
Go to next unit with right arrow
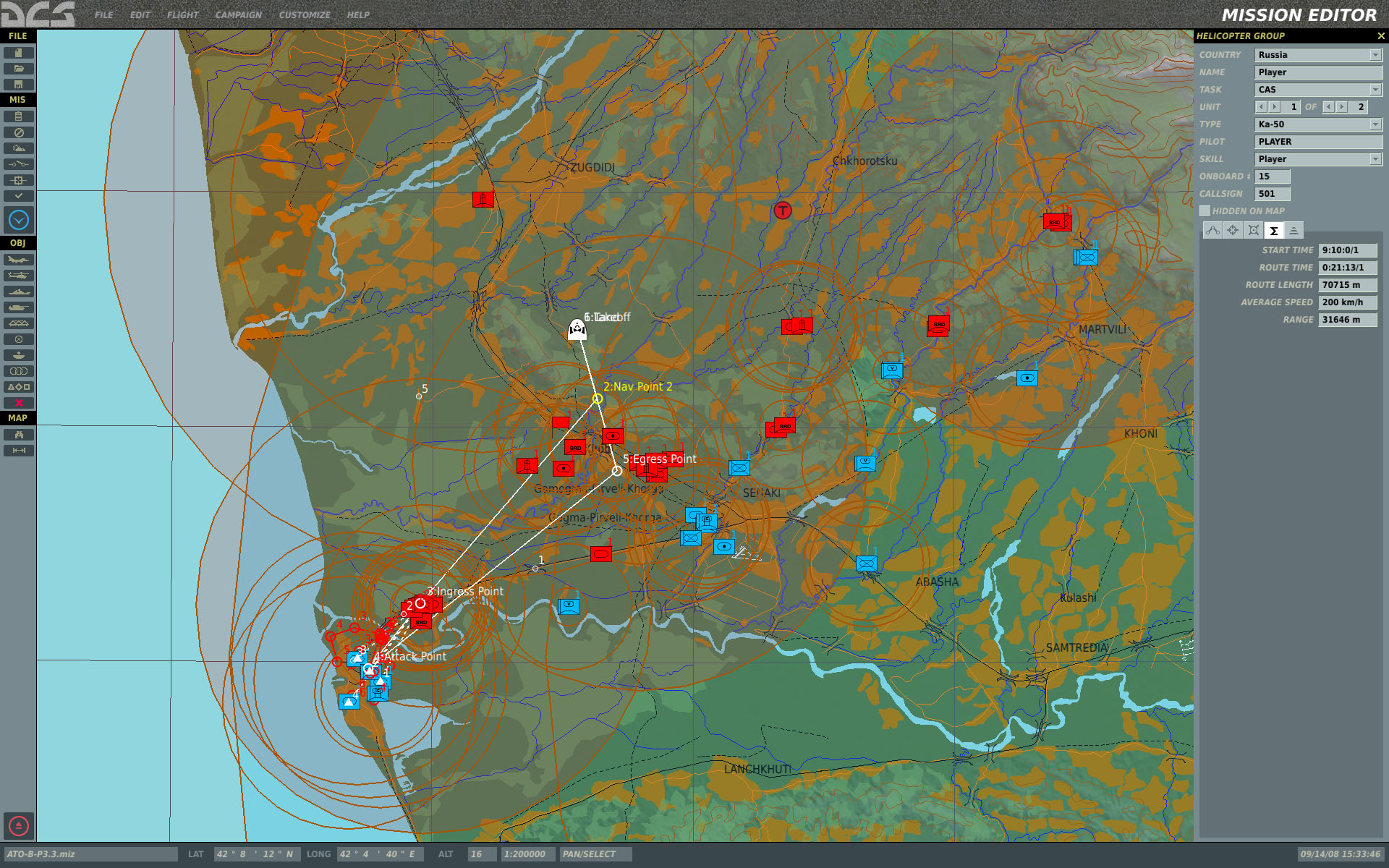pos(1275,107)
